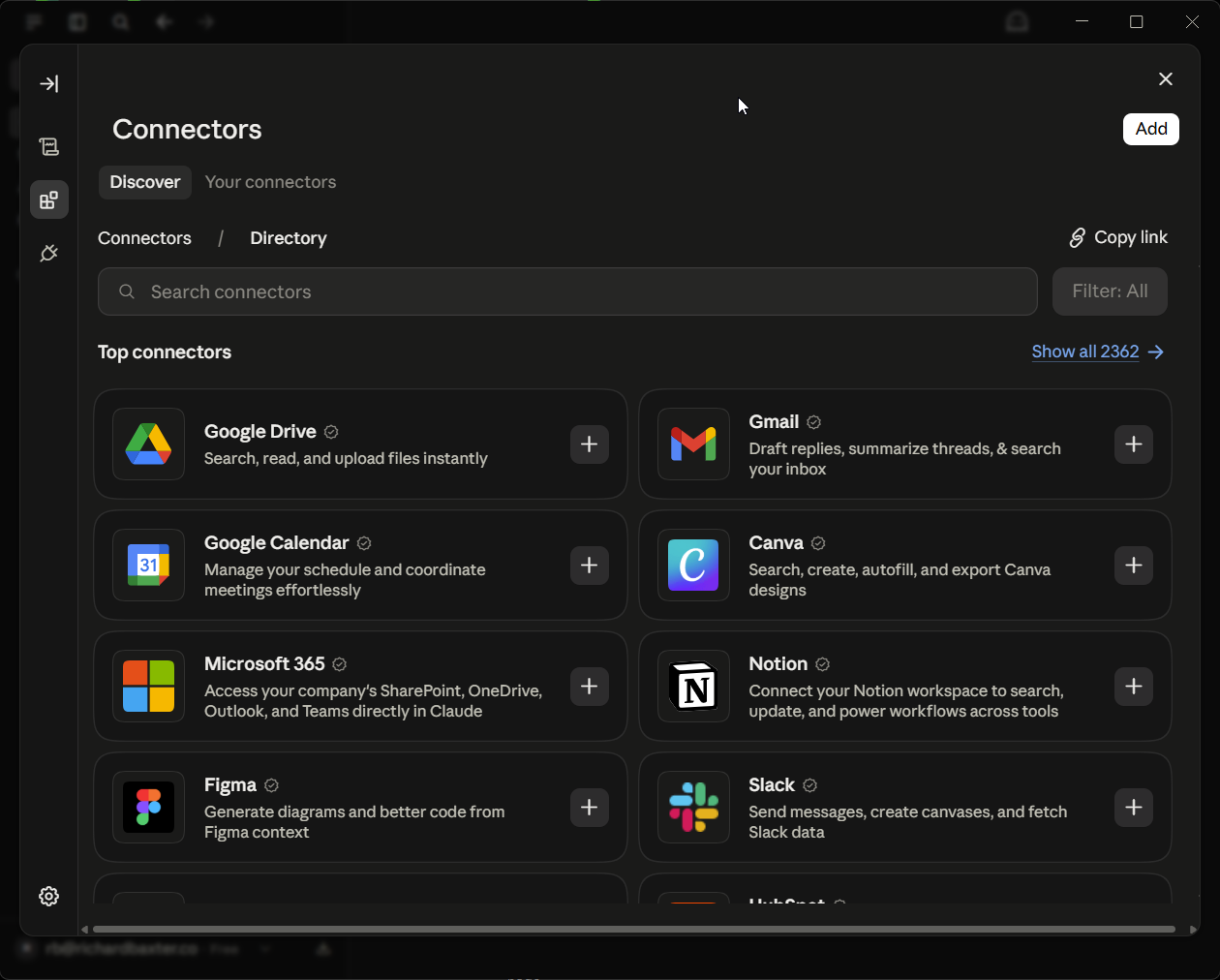Click the Canva title text
1220x980 pixels.
click(x=776, y=543)
